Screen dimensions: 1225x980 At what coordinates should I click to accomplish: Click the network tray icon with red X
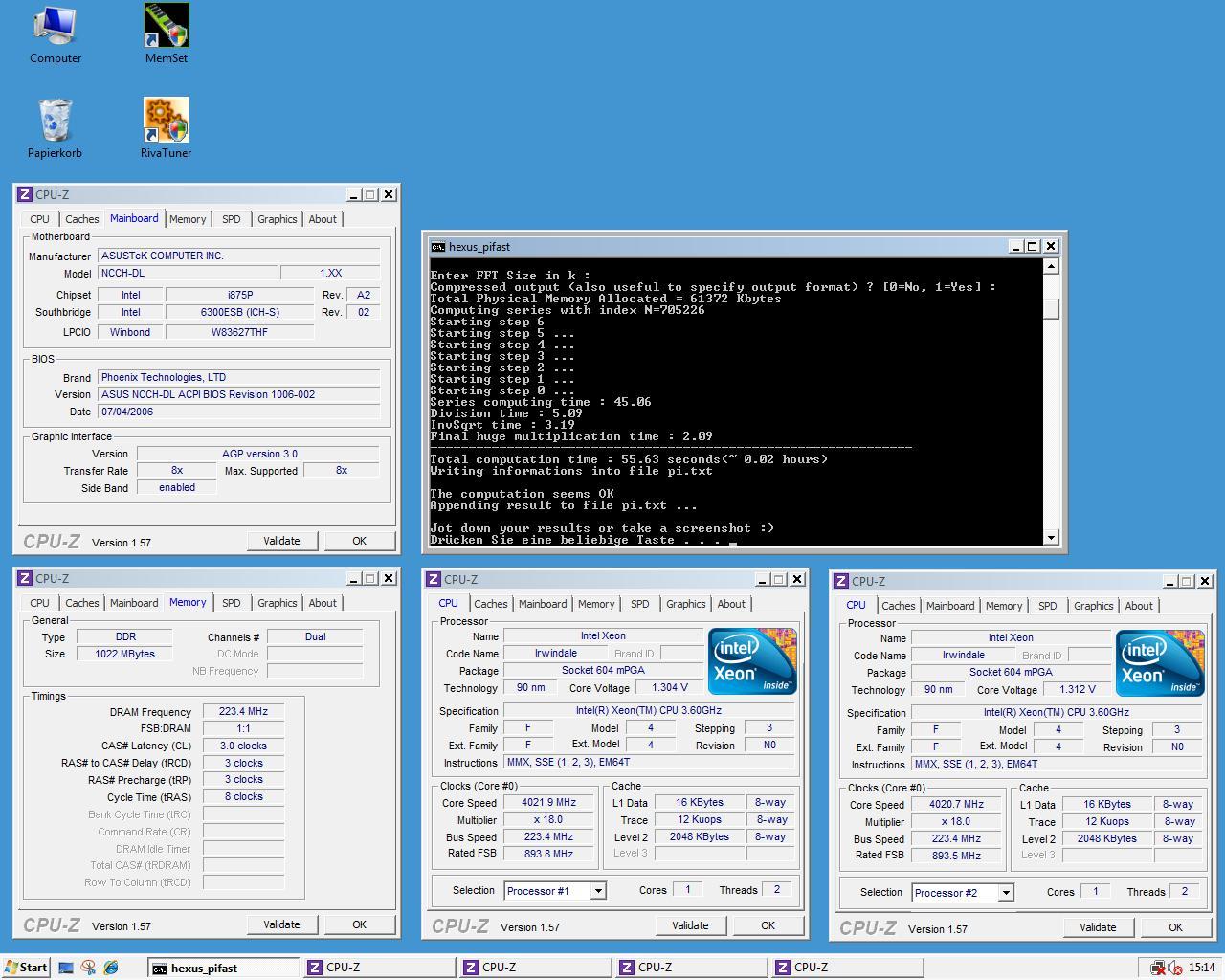(1158, 968)
